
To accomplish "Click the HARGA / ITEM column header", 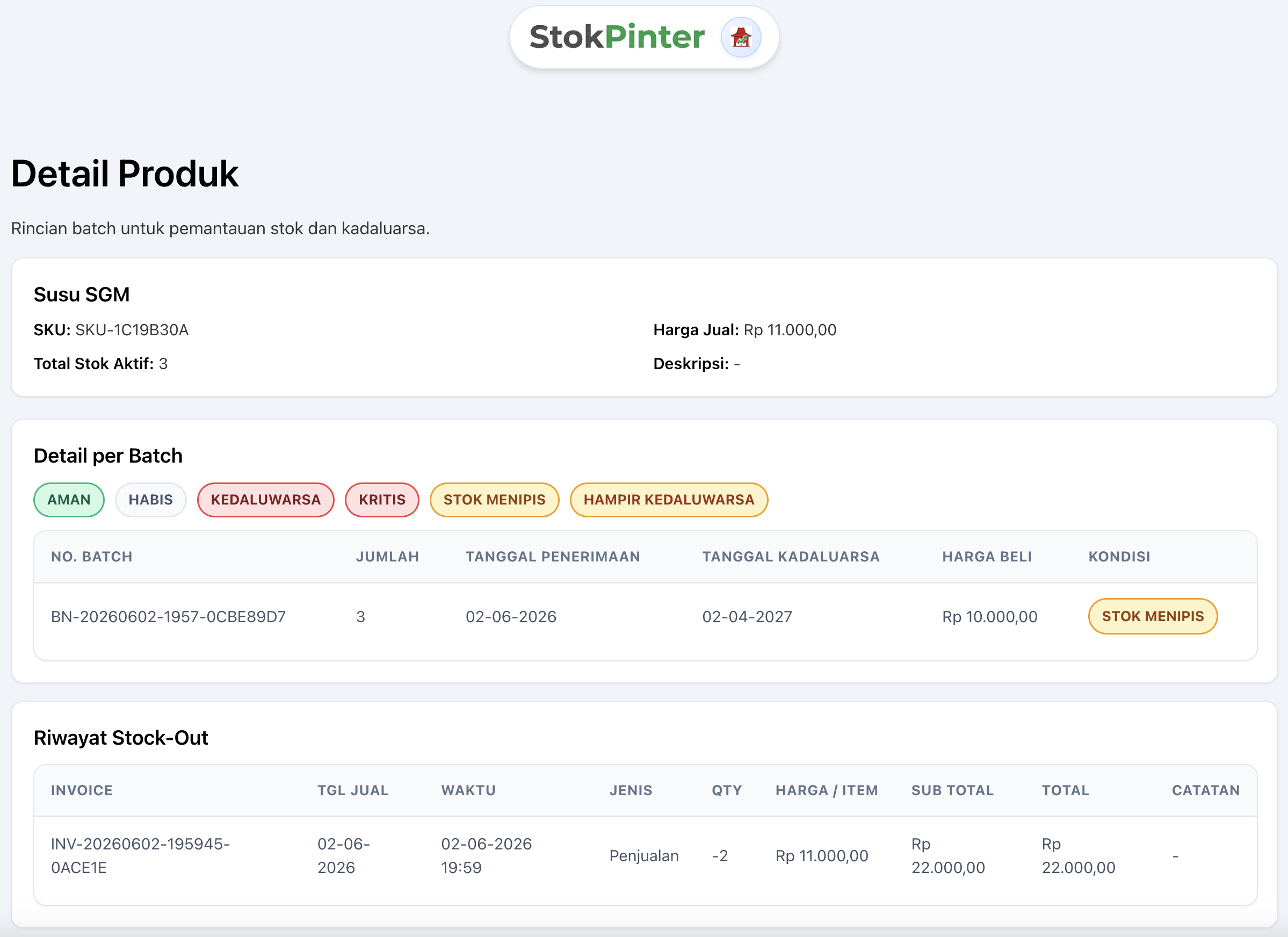I will point(826,790).
